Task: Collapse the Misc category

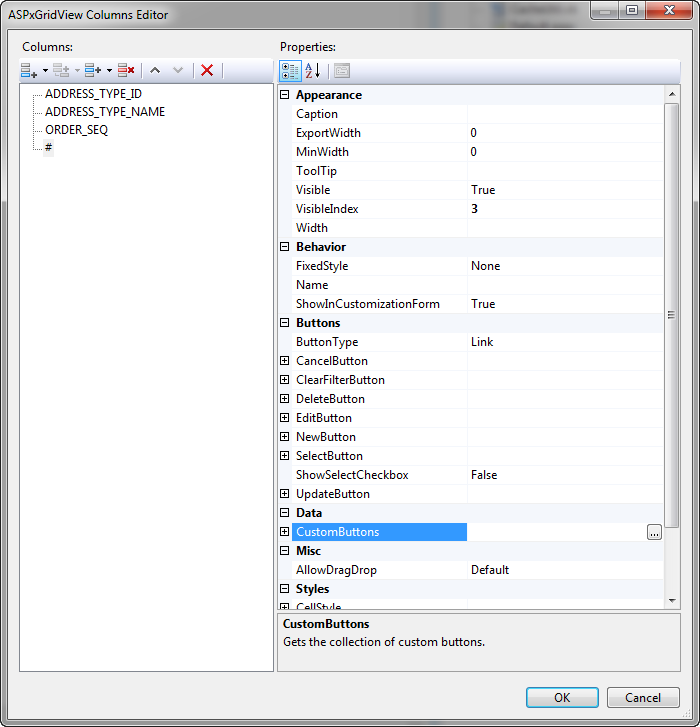Action: [285, 551]
